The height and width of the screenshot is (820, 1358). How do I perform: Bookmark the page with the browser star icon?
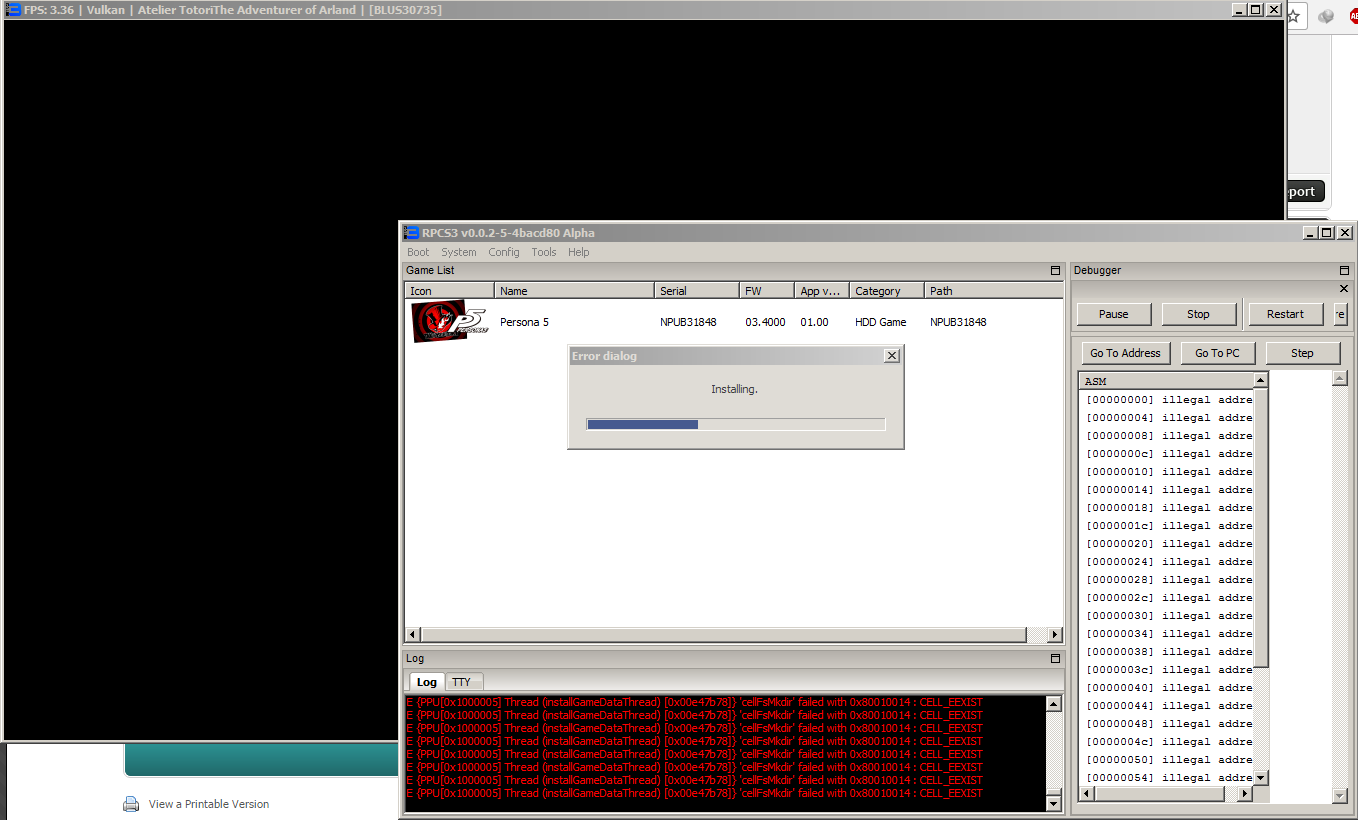(1293, 16)
